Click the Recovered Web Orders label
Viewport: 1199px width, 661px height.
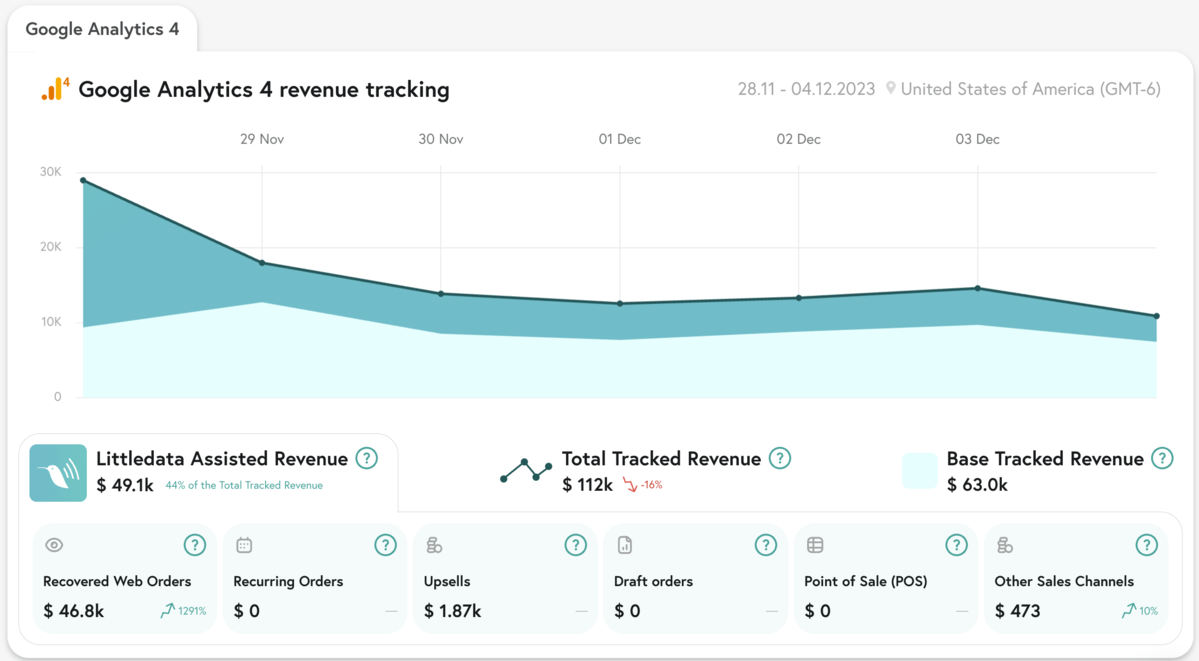(x=117, y=581)
